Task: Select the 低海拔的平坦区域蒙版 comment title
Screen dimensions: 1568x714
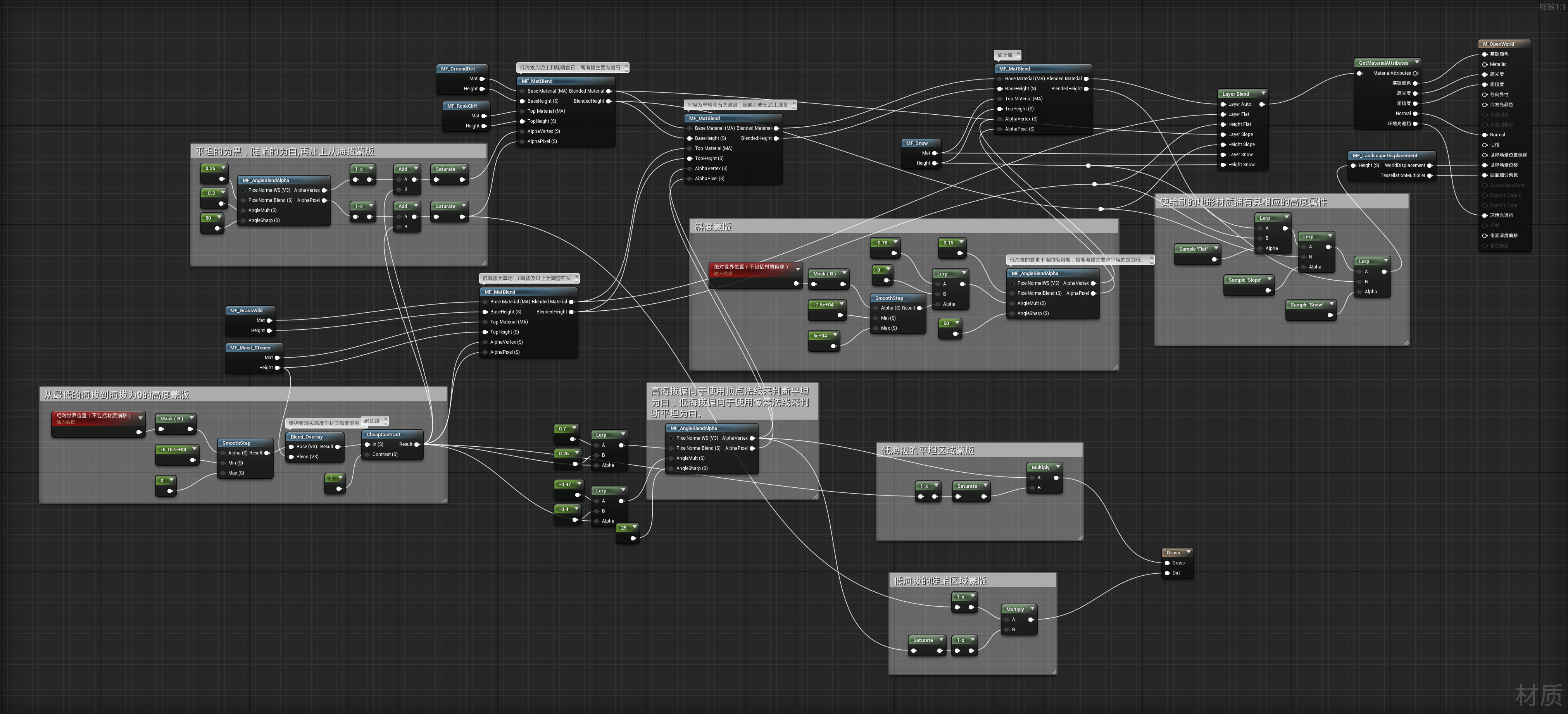Action: point(928,450)
